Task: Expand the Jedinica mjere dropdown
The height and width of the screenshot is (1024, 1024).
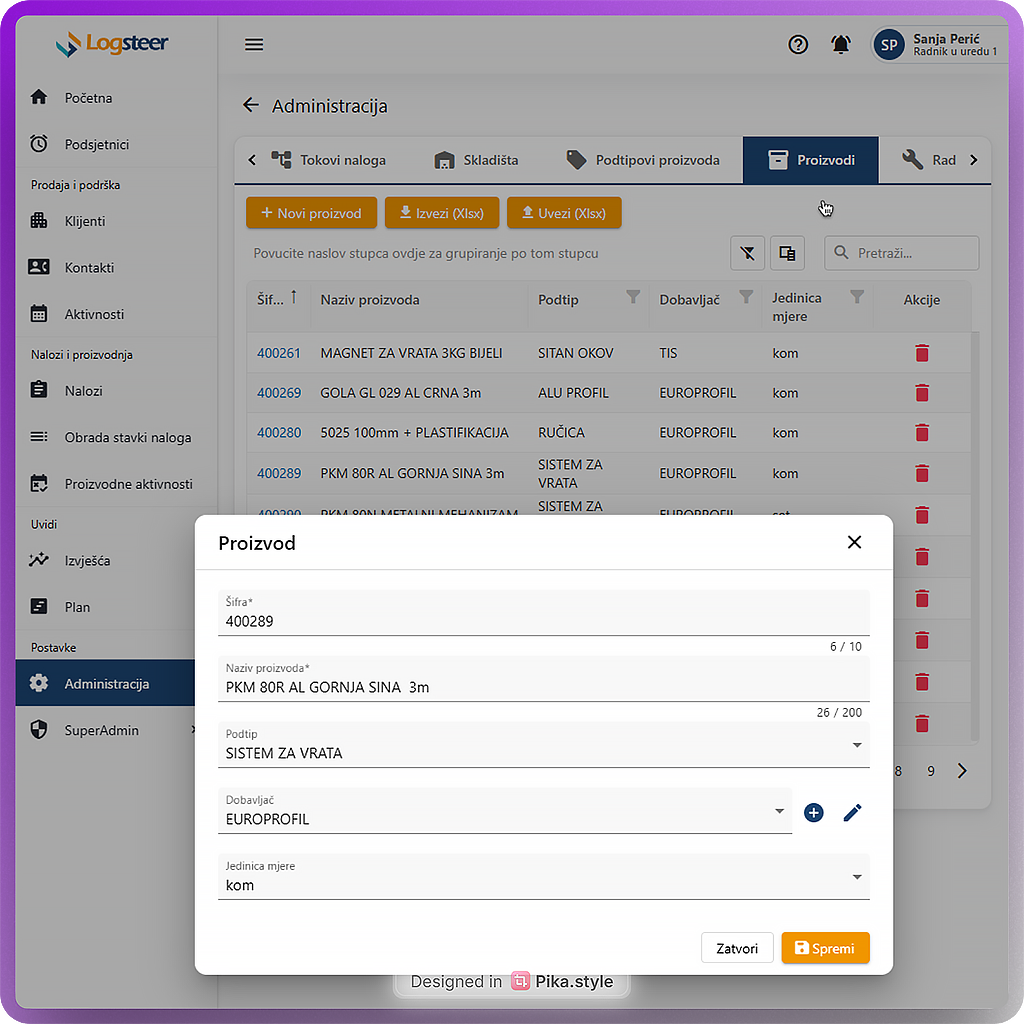Action: [x=856, y=877]
